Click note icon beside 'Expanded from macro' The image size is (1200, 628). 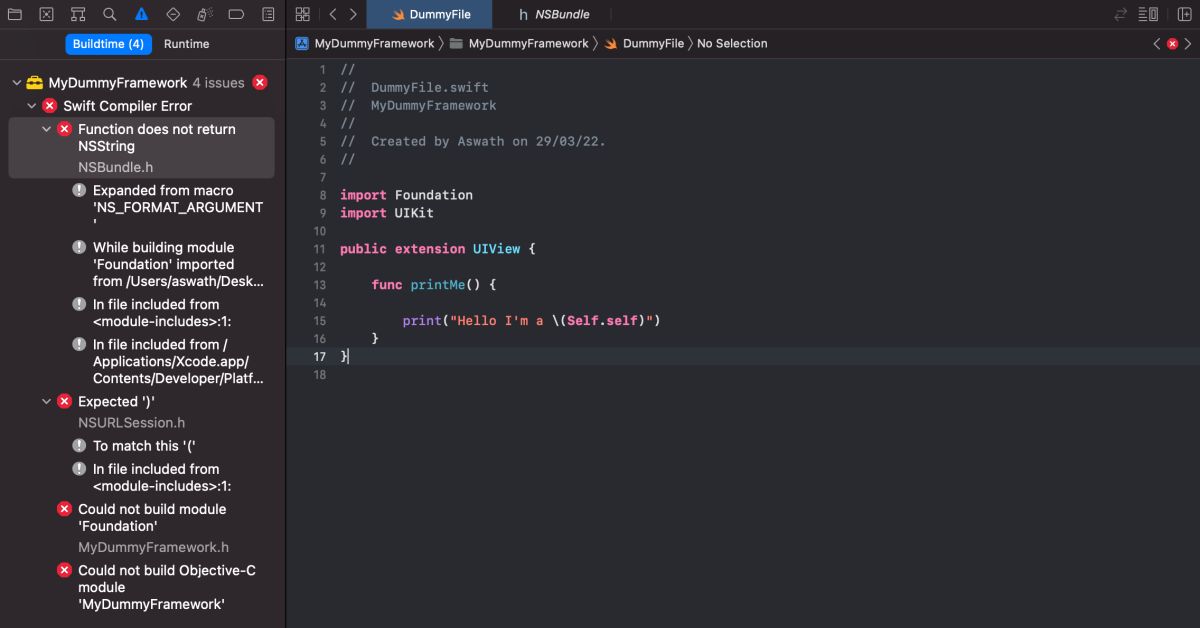(x=79, y=190)
